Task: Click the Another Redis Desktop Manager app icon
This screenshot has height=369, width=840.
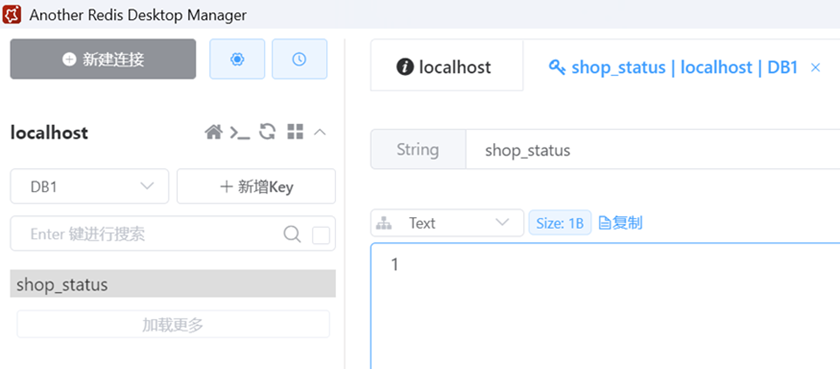Action: 12,14
